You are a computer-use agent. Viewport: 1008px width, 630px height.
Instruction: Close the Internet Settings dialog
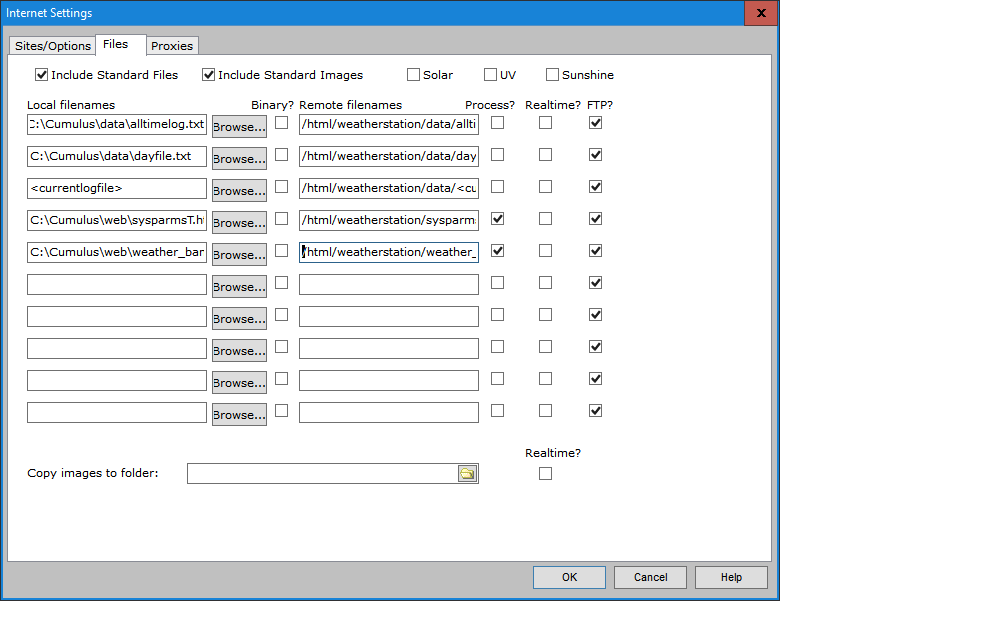[761, 13]
